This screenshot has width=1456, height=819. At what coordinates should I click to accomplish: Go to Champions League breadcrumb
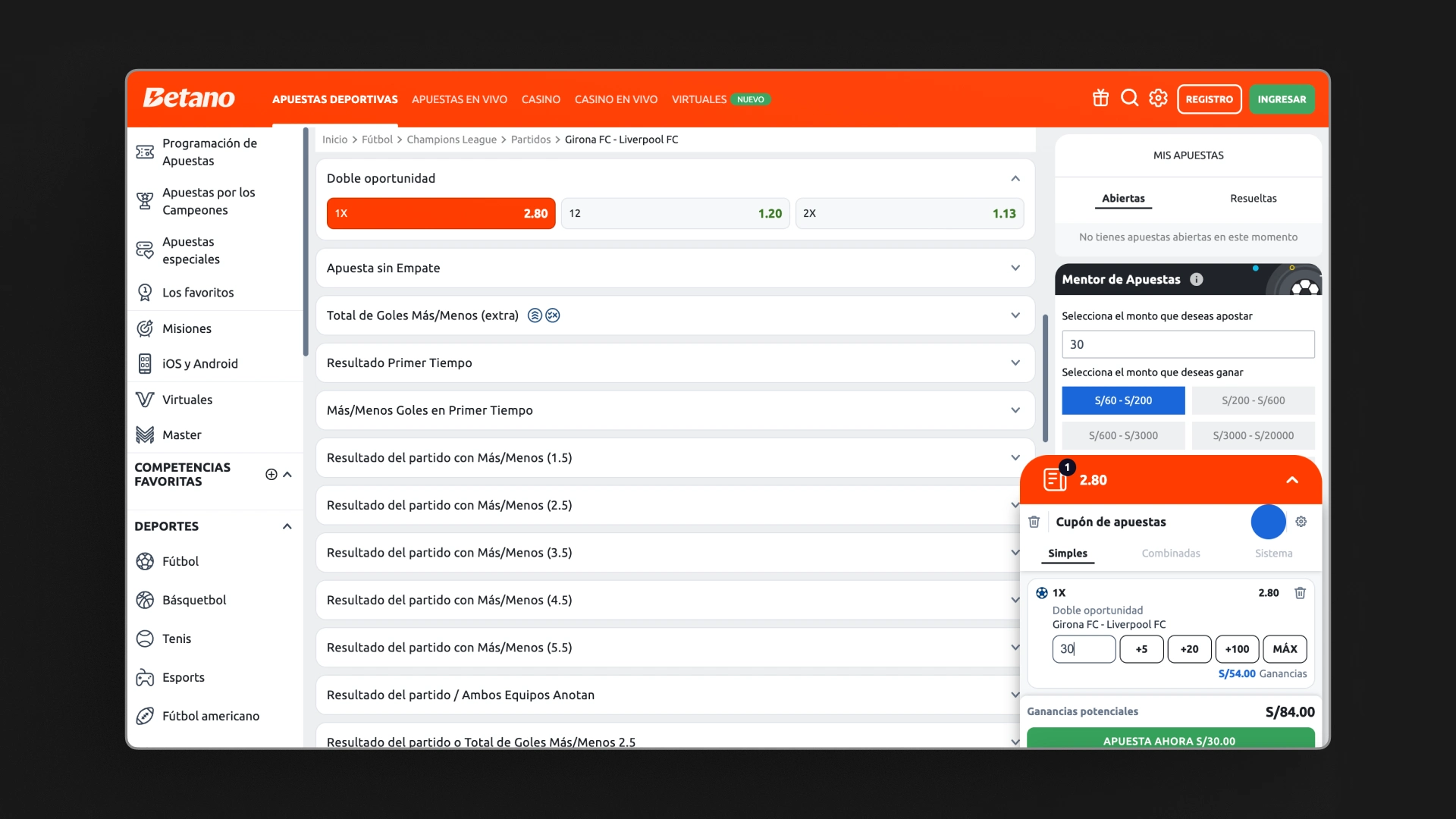(451, 140)
